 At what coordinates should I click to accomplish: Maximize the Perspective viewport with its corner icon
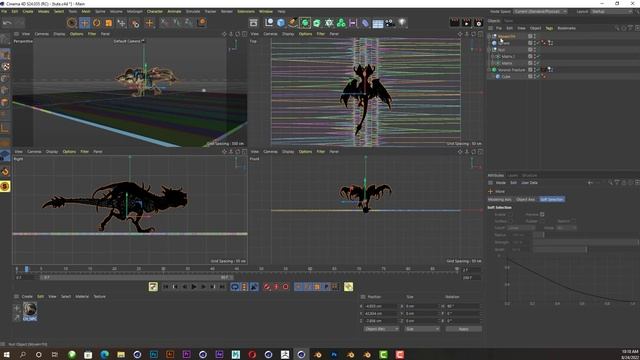coord(244,34)
